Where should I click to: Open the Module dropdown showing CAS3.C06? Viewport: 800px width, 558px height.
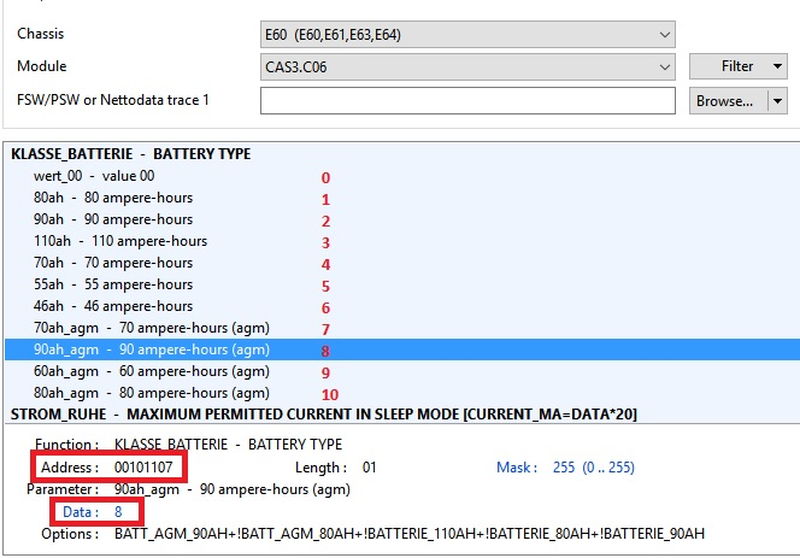tap(466, 67)
